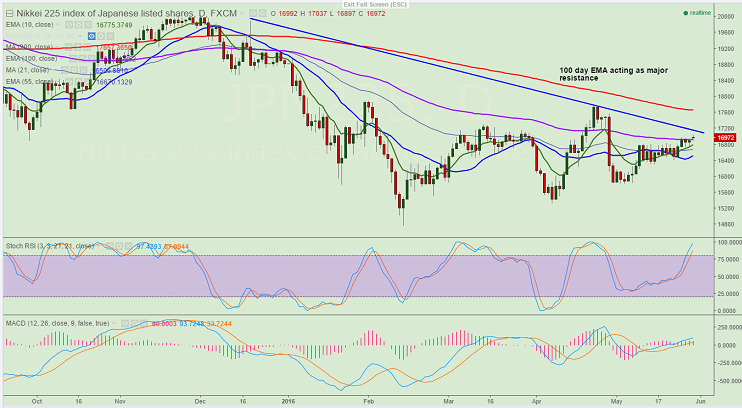Toggle main series visibility eye icon beside FXCM
Screen dimensions: 742x408
pos(253,13)
